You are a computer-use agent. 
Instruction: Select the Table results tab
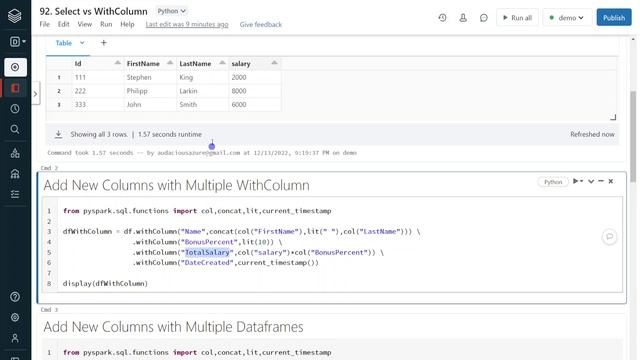(64, 43)
